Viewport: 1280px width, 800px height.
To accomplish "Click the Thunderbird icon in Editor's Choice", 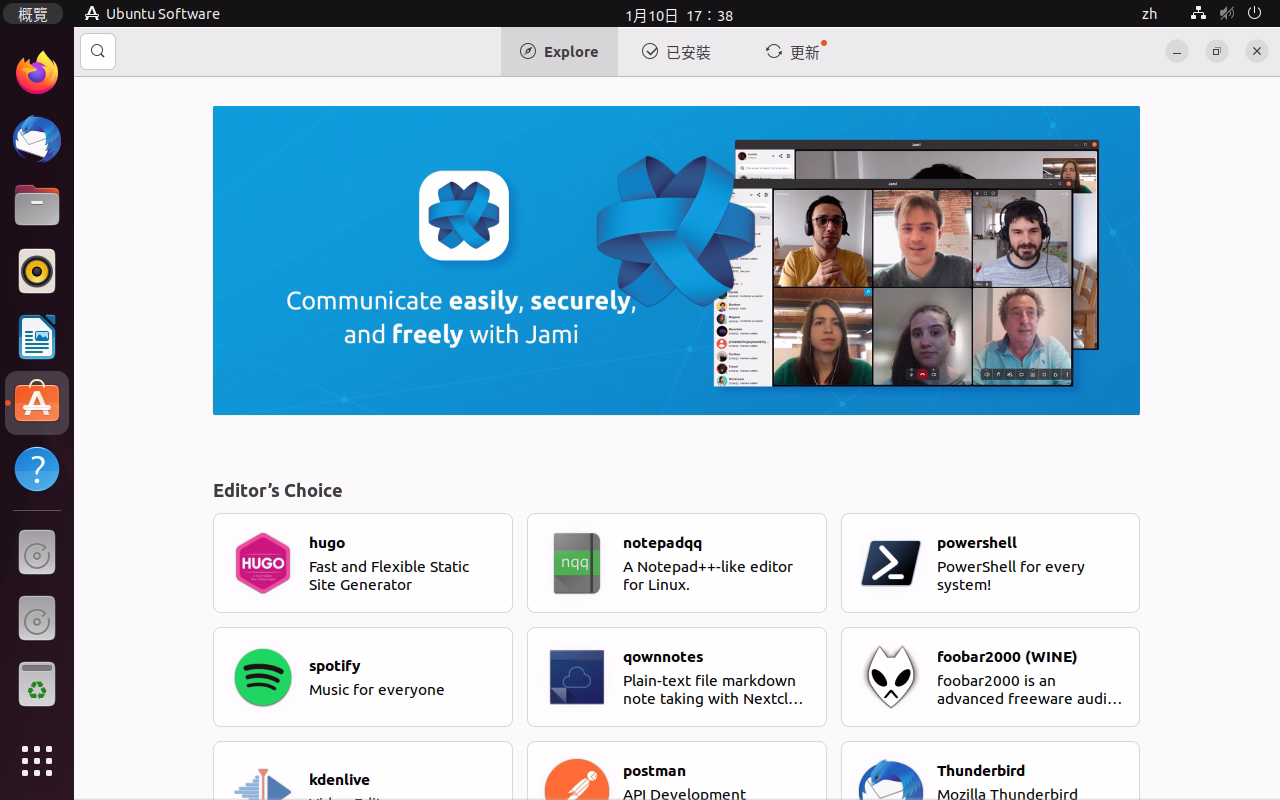I will (891, 780).
